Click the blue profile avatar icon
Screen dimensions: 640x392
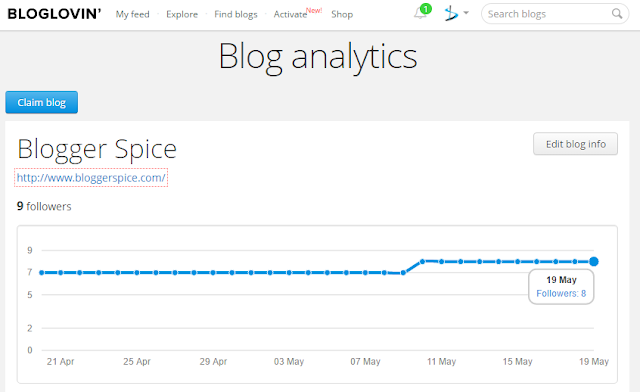tap(451, 14)
